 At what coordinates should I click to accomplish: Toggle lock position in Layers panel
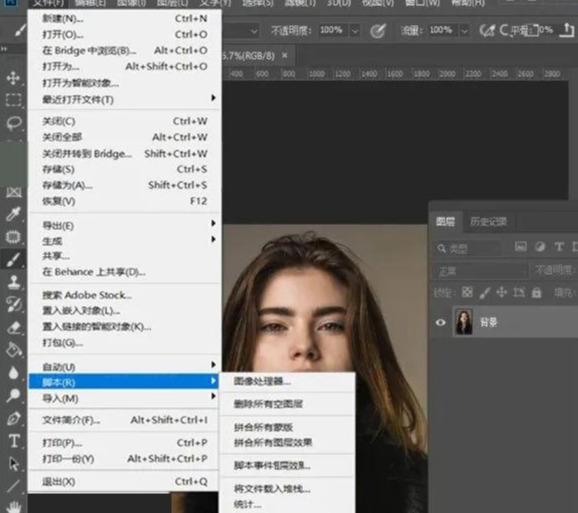[502, 293]
